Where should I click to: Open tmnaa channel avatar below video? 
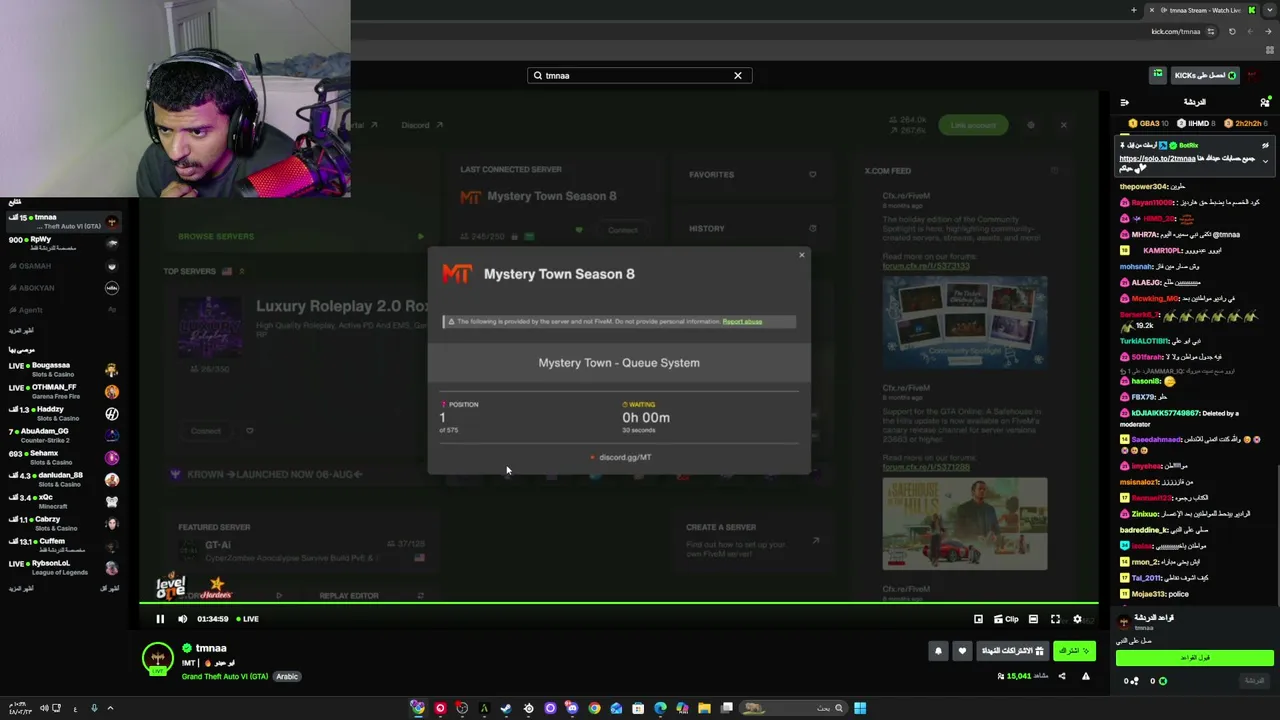pyautogui.click(x=157, y=658)
